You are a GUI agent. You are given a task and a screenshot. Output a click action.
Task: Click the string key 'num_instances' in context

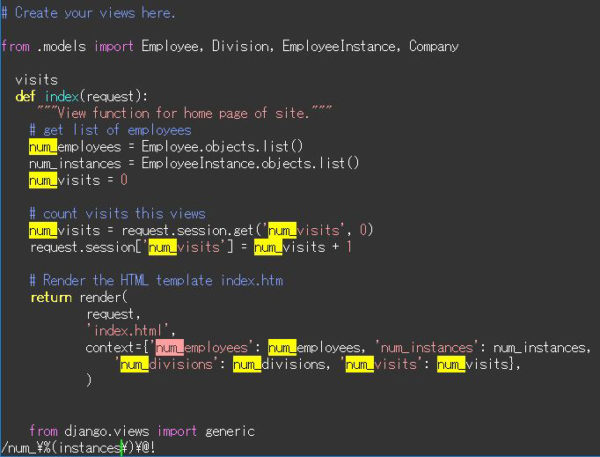pos(427,348)
